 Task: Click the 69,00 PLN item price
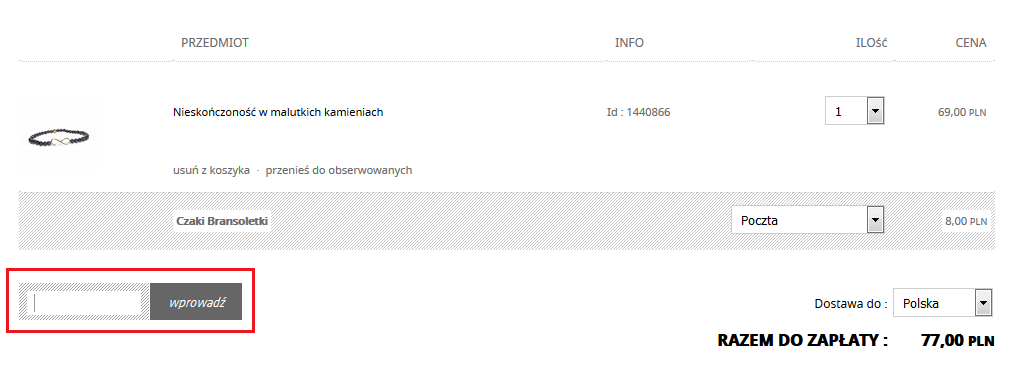pos(962,112)
